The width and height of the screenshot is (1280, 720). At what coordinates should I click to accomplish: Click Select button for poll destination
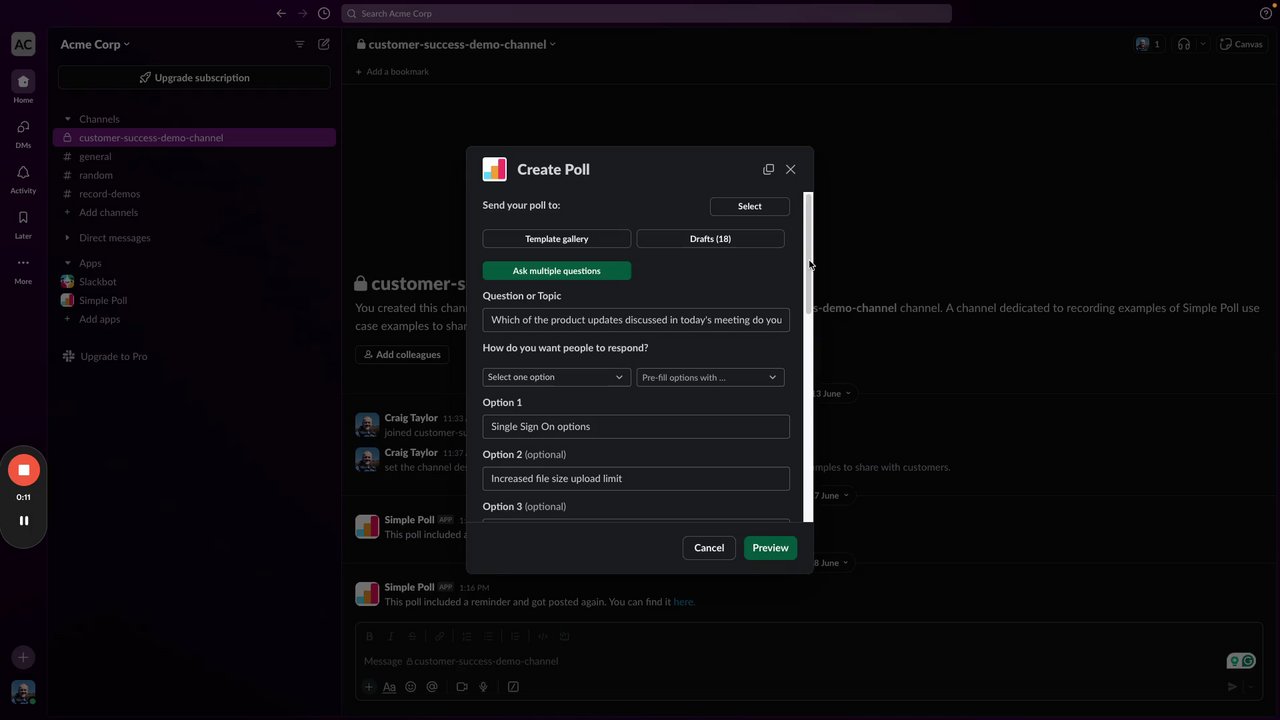750,206
